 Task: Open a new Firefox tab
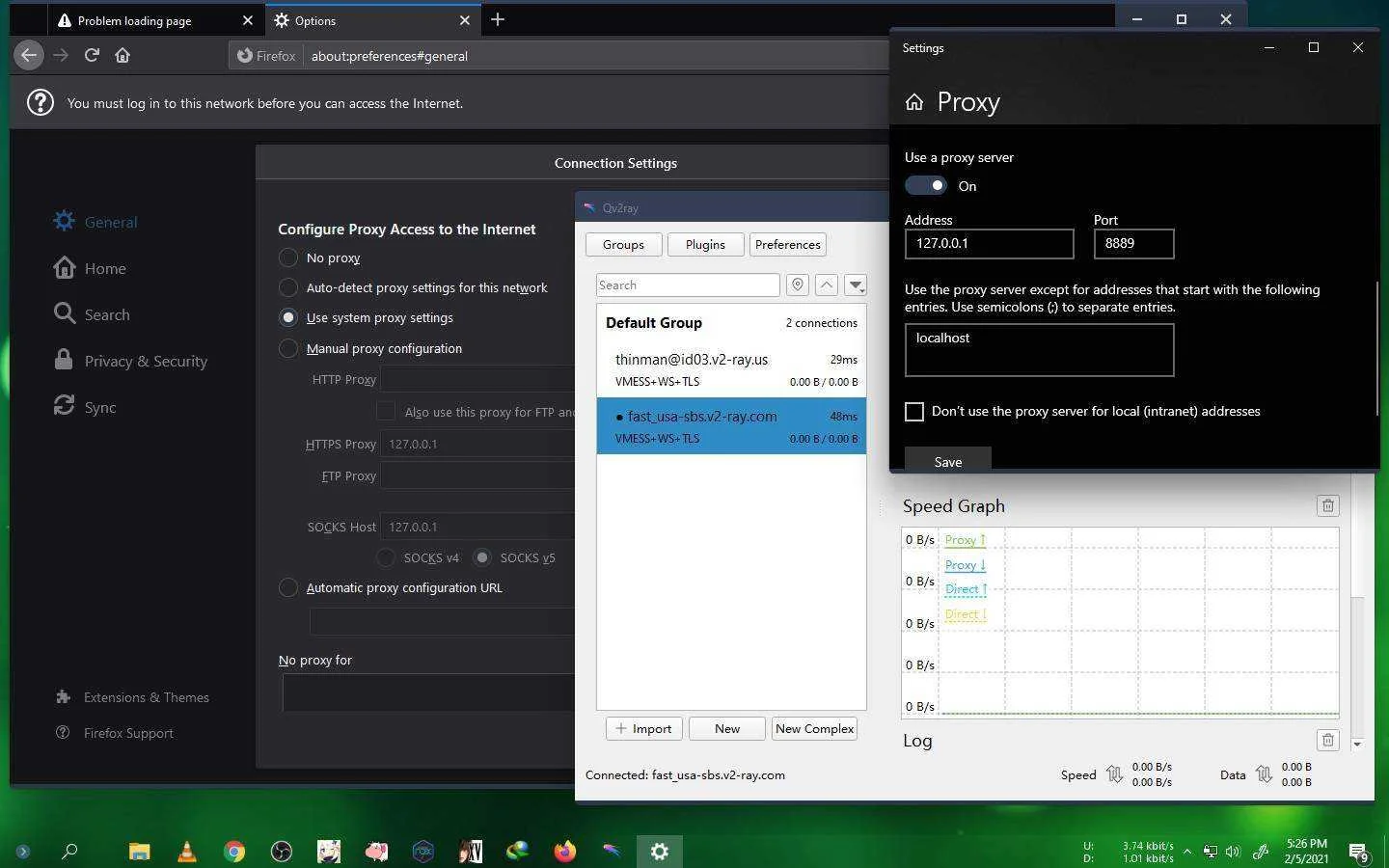(x=498, y=19)
